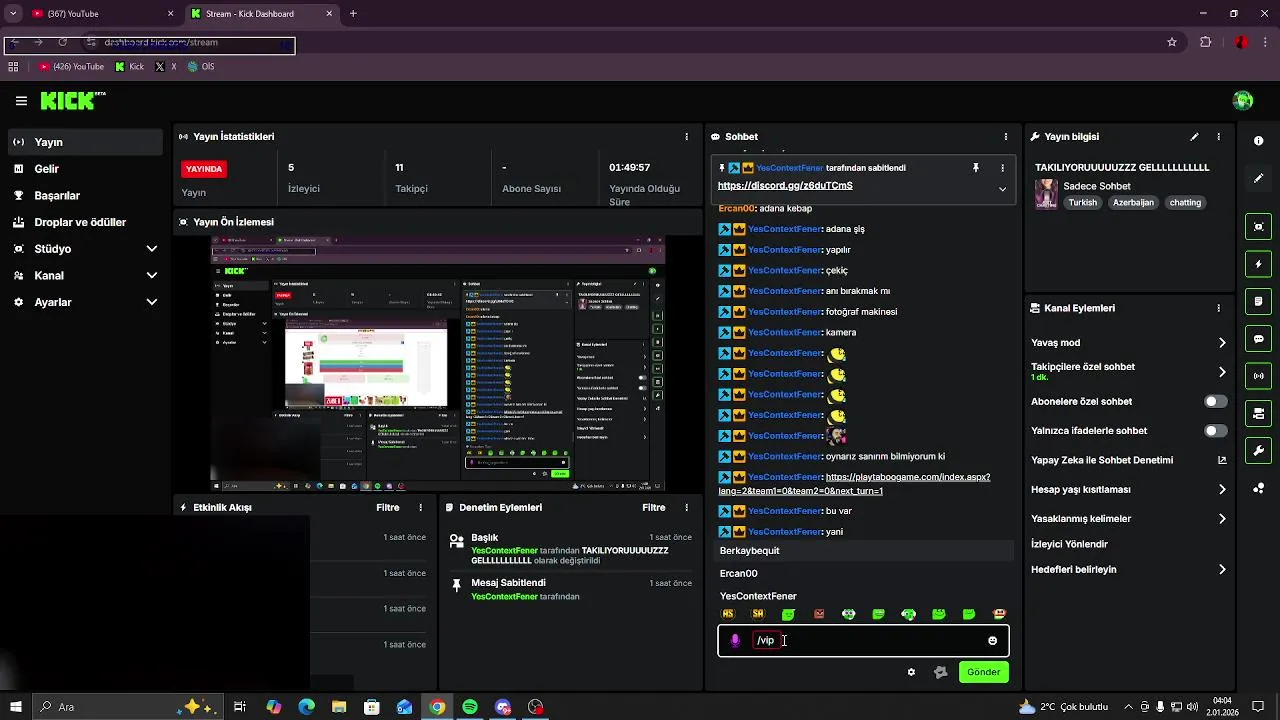Screen dimensions: 1280x720
Task: Open the new tab plus button
Action: tap(353, 14)
